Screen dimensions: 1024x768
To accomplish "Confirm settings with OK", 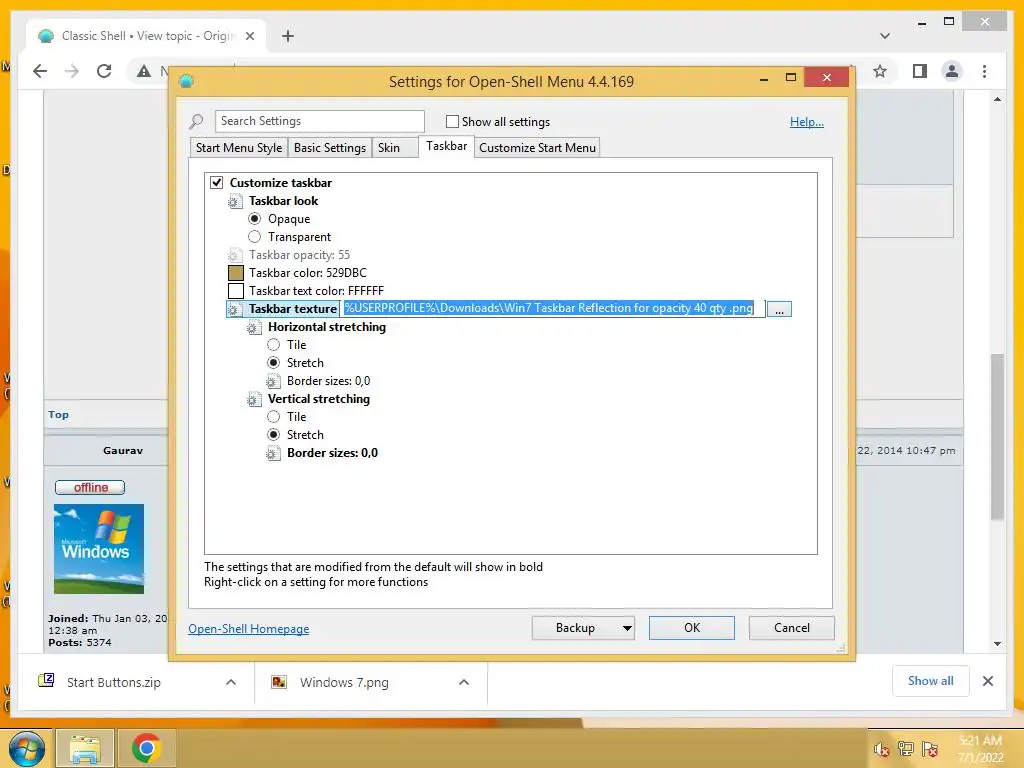I will (692, 628).
